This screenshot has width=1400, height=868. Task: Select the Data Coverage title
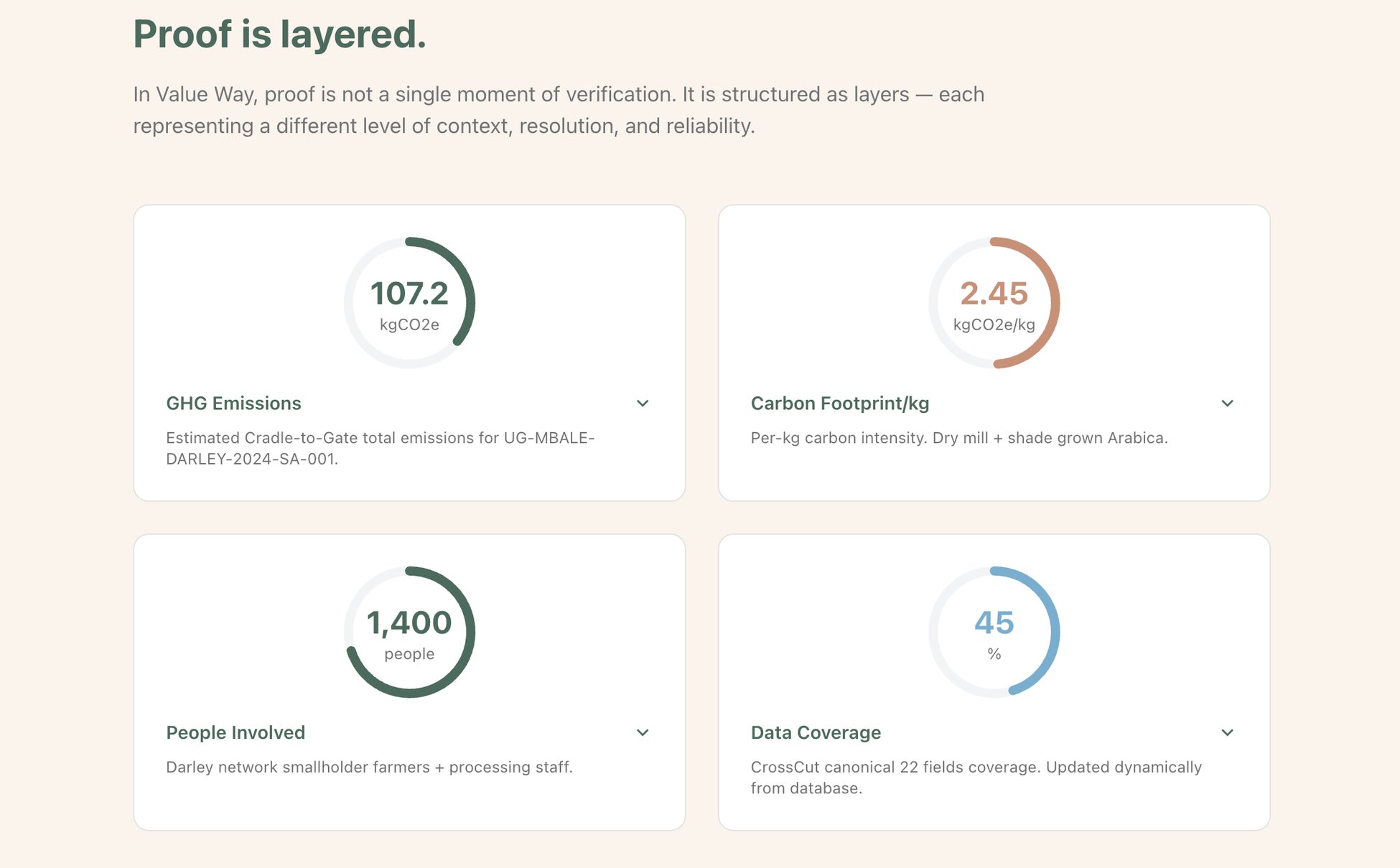(x=816, y=732)
